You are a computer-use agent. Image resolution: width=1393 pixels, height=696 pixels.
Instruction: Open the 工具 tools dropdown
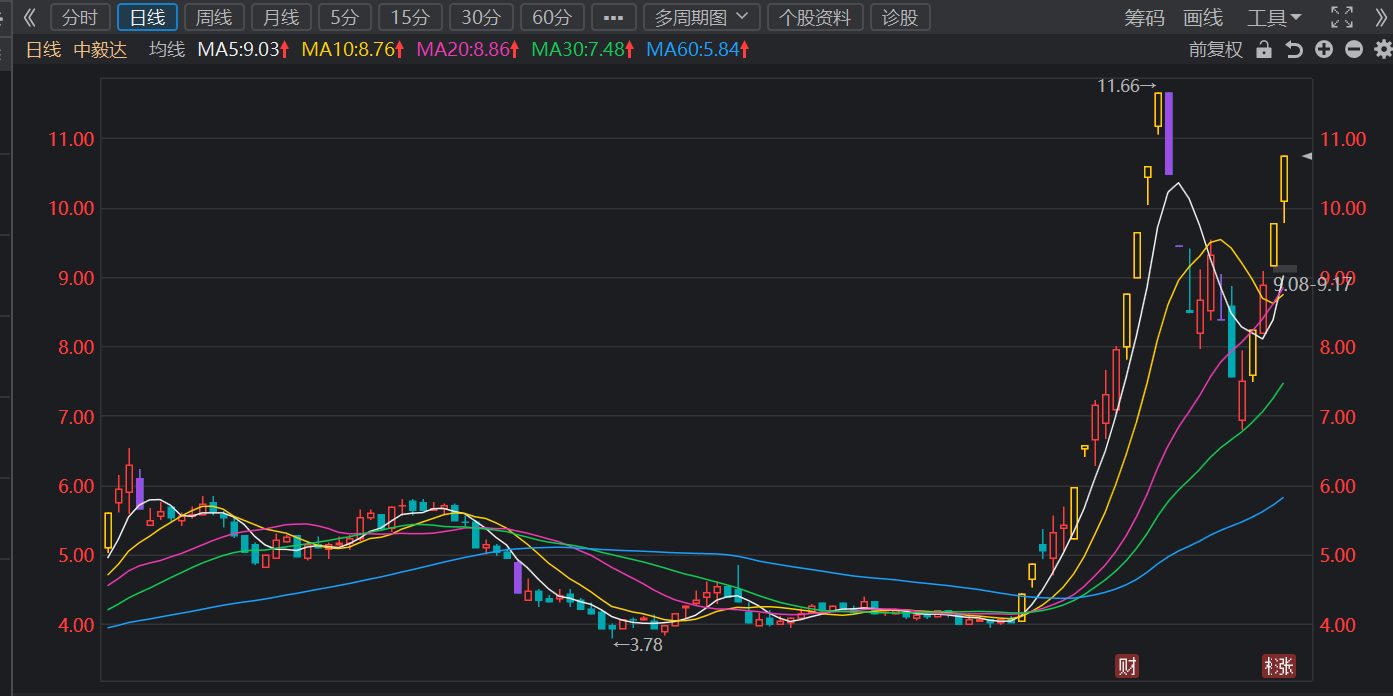[1274, 17]
